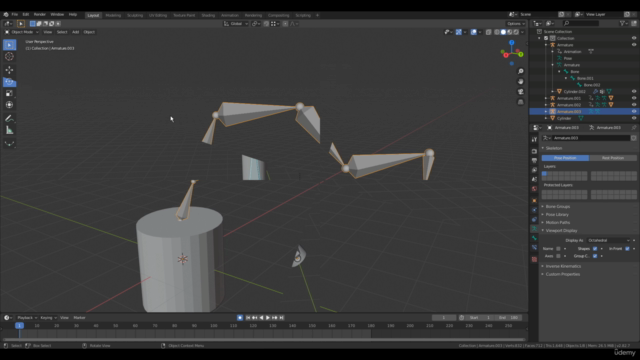Switch to the Sculpting workspace tab
This screenshot has height=360, width=640.
(x=135, y=15)
